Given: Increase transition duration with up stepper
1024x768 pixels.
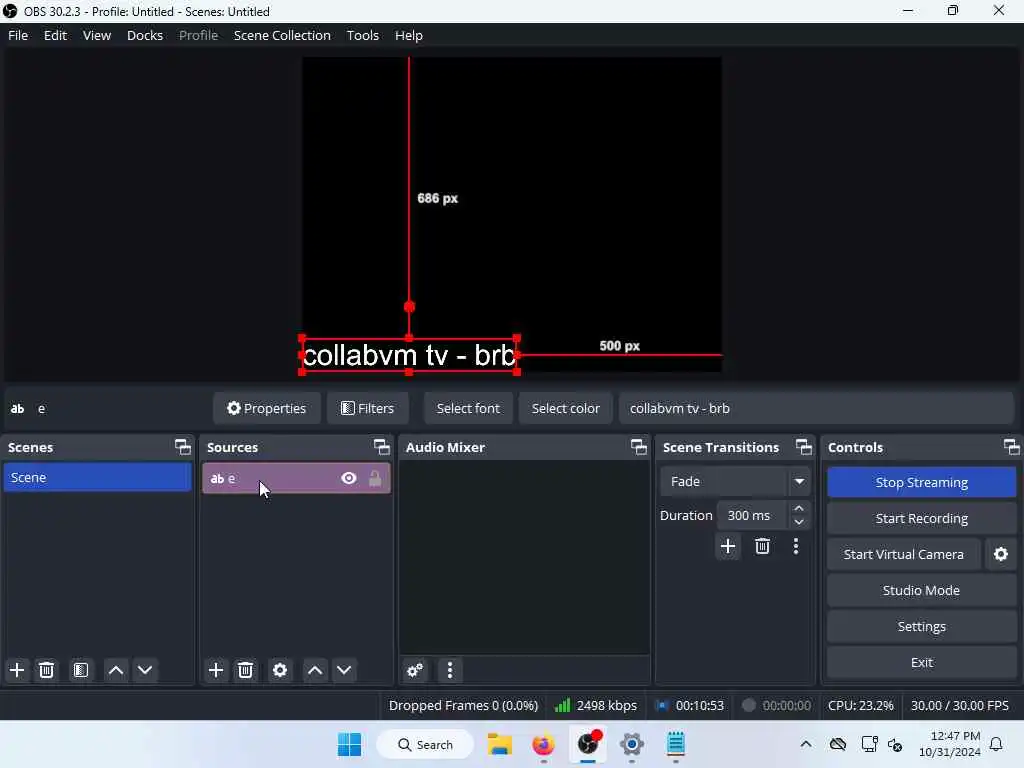Looking at the screenshot, I should click(799, 509).
